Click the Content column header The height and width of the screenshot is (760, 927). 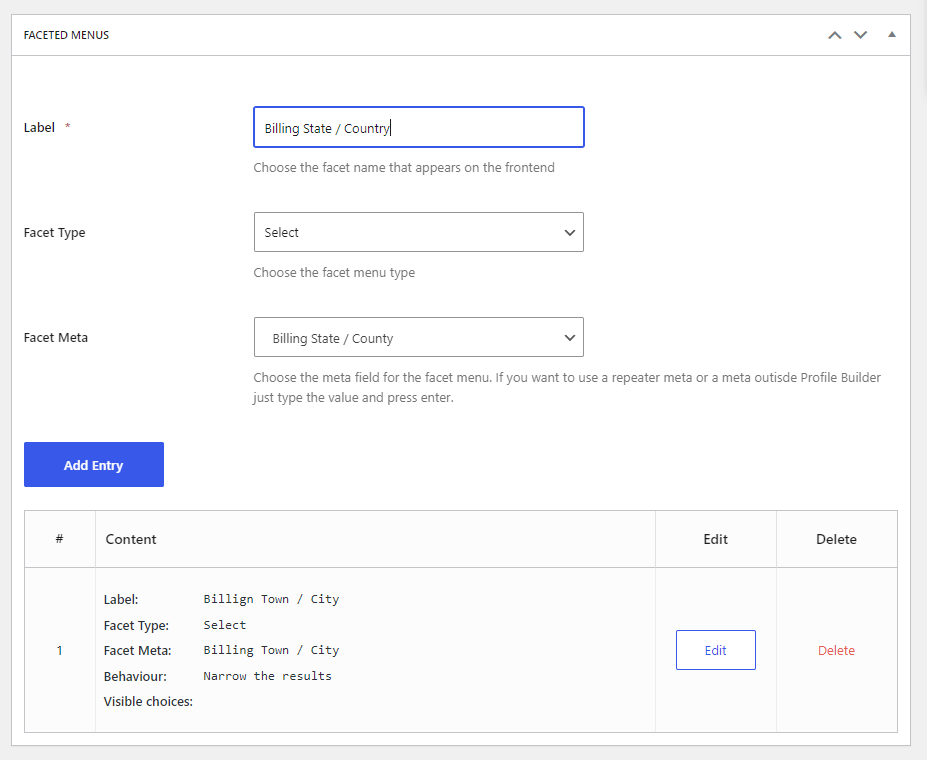pos(131,539)
